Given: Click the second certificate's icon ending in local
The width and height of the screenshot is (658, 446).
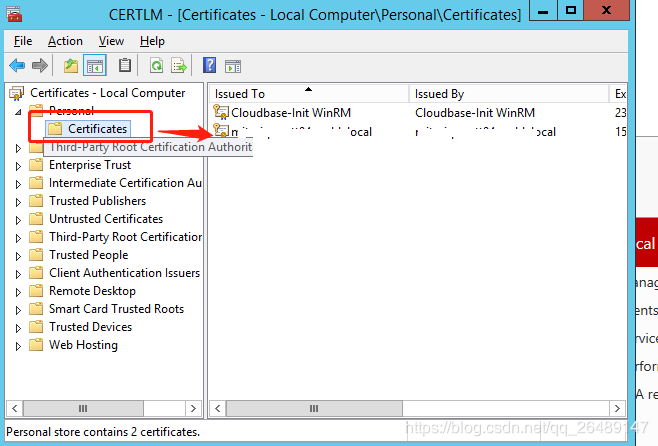Looking at the screenshot, I should pos(221,130).
